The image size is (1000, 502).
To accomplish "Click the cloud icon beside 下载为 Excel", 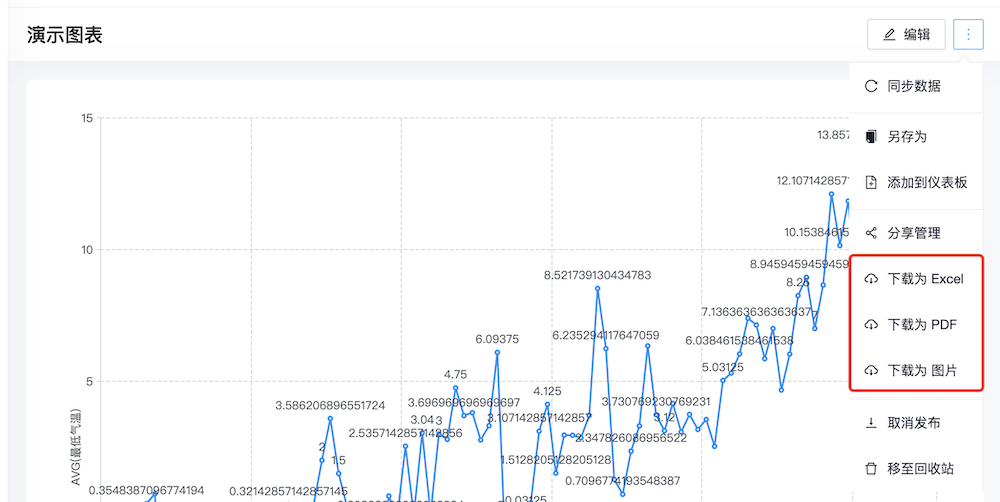I will click(x=871, y=279).
